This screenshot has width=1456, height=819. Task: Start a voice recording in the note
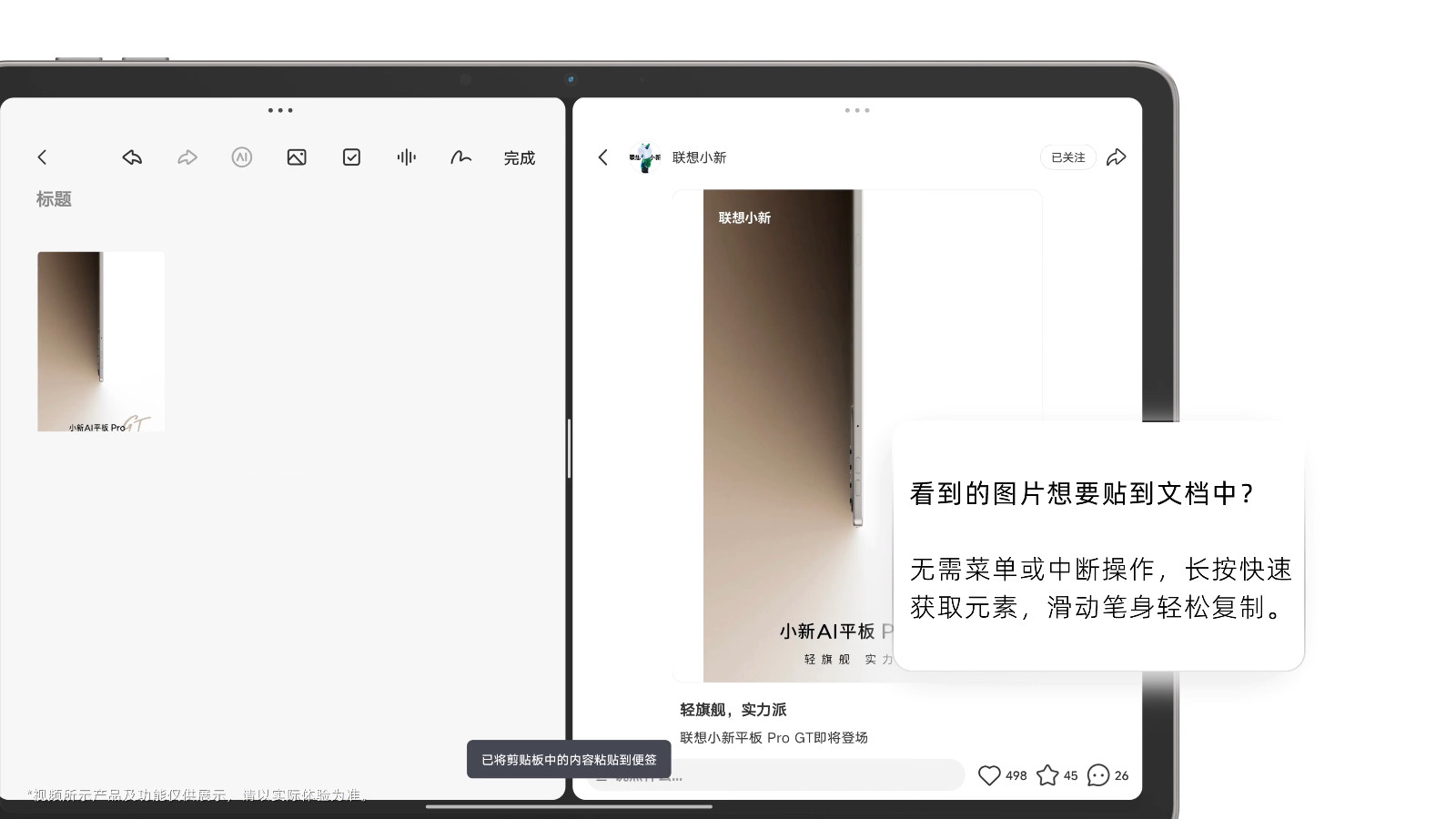point(407,157)
